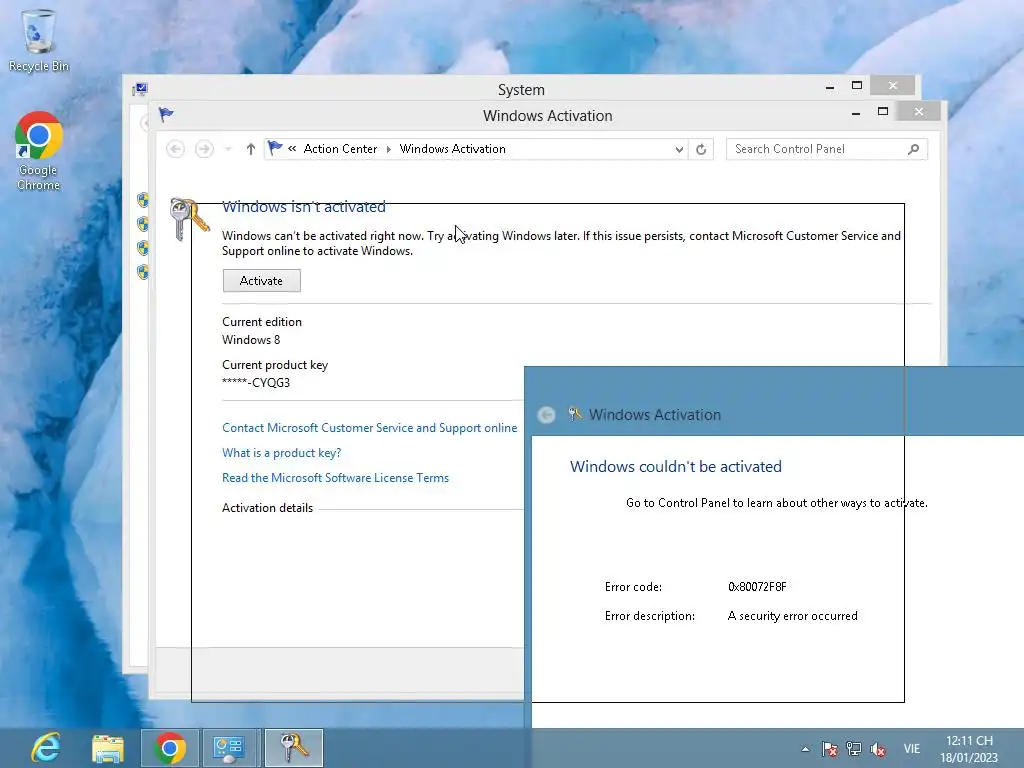The height and width of the screenshot is (768, 1024).
Task: Select the error code 0x80072F8F text
Action: click(757, 586)
